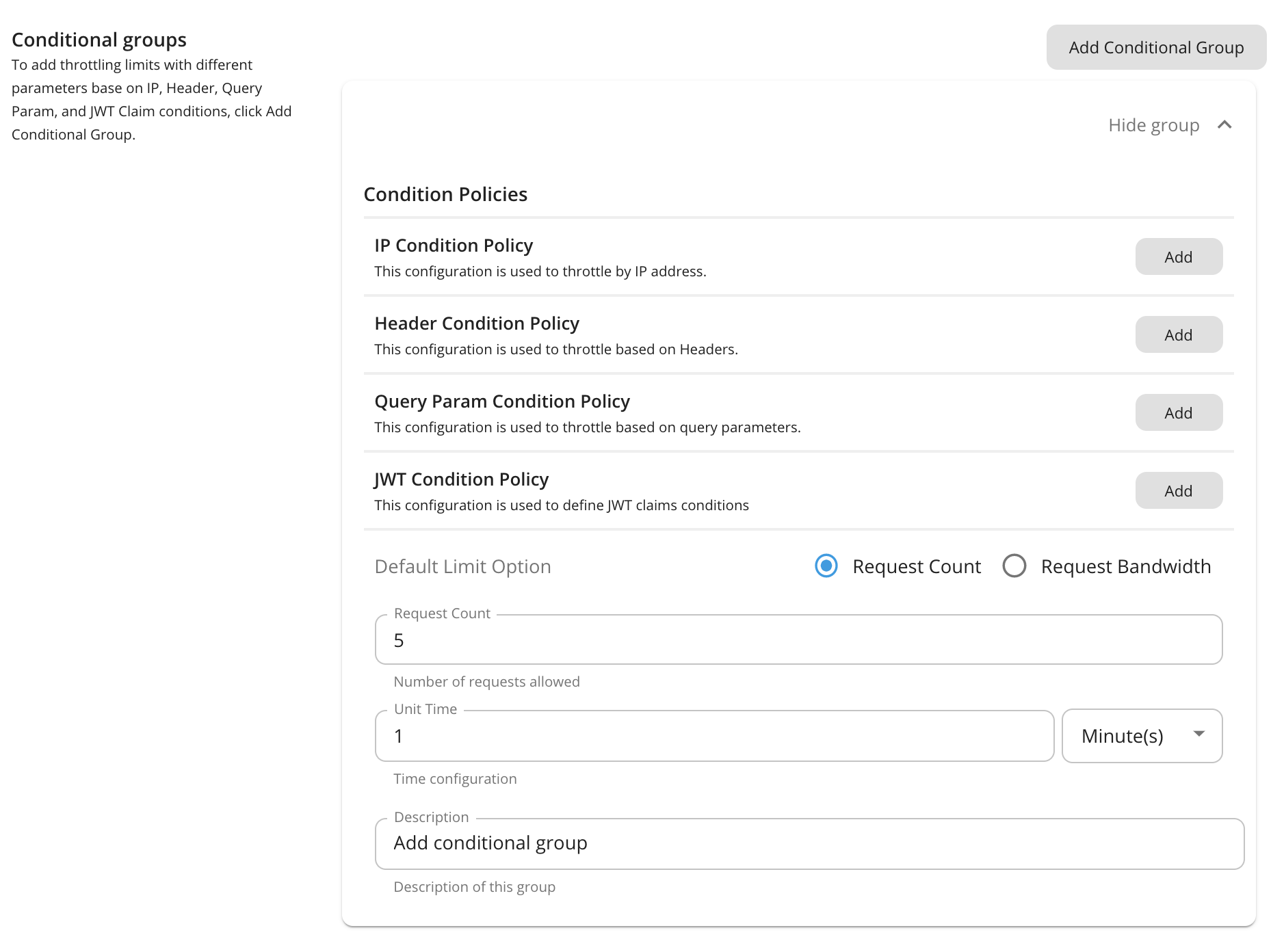Click the Condition Policies section heading
Viewport: 1271px width, 952px height.
pos(445,194)
